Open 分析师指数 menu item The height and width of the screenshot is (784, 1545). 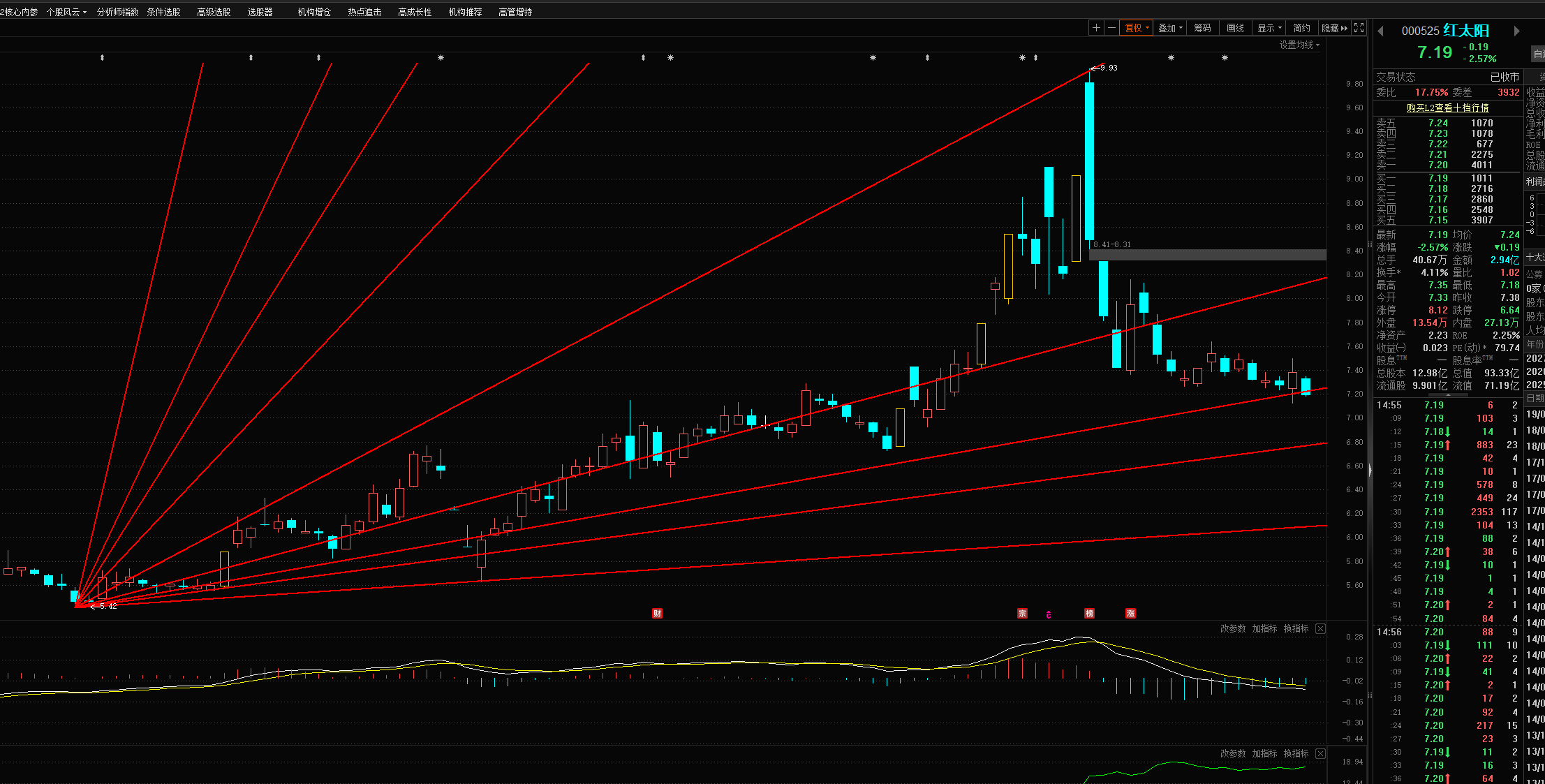click(117, 12)
